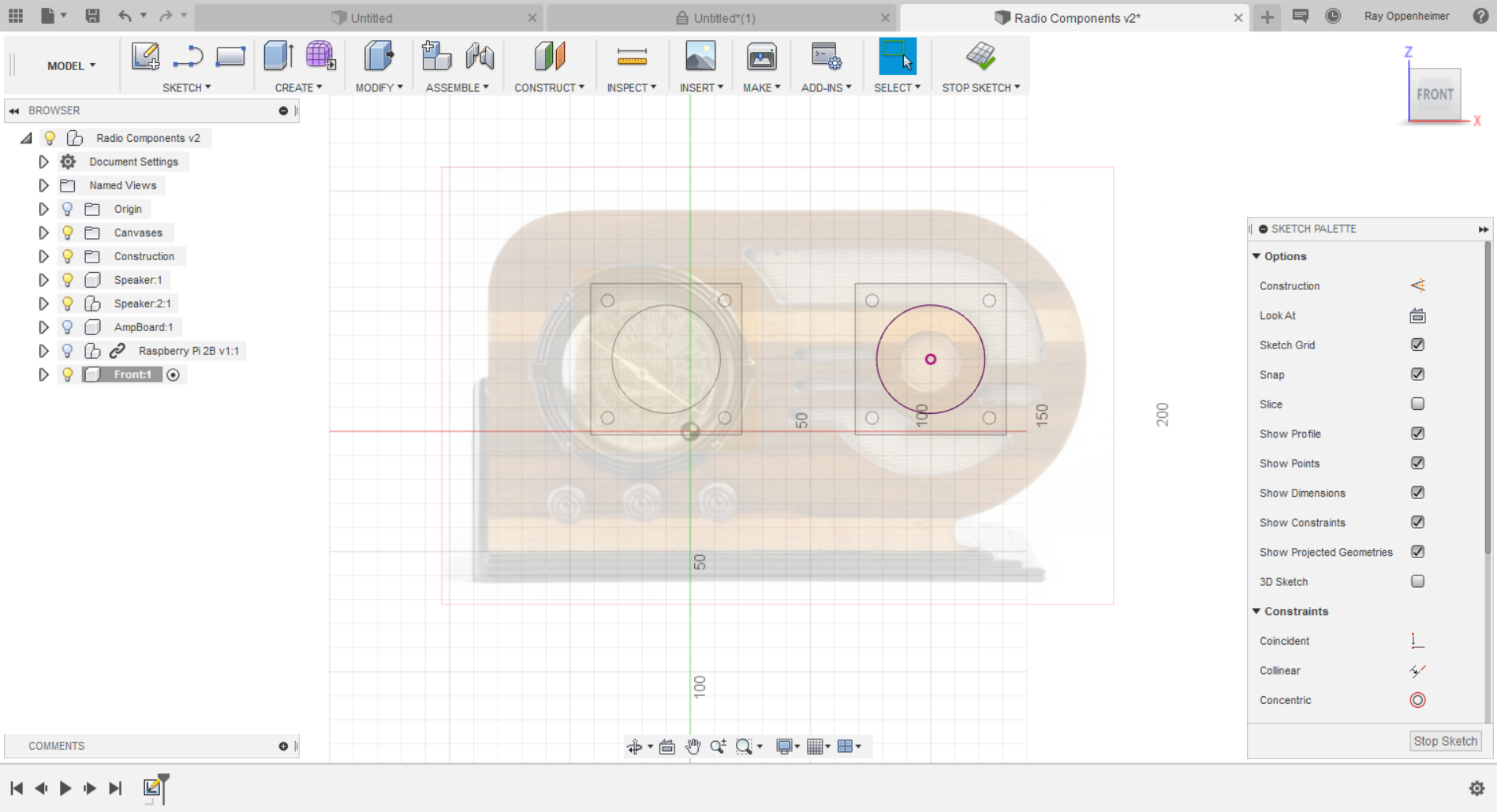
Task: Open the job status clock icon
Action: pyautogui.click(x=1333, y=16)
